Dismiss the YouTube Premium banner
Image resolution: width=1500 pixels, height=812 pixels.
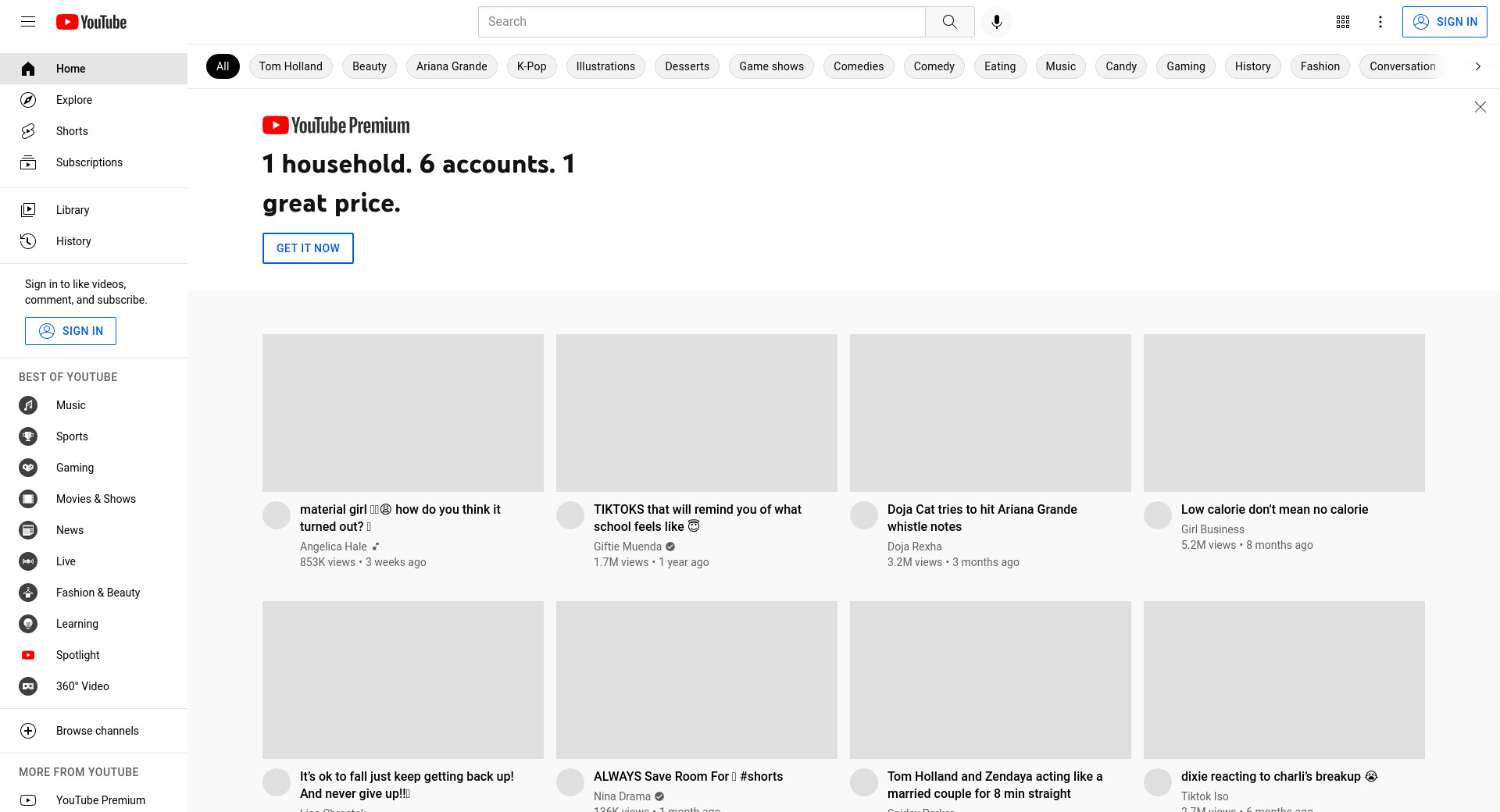point(1480,107)
